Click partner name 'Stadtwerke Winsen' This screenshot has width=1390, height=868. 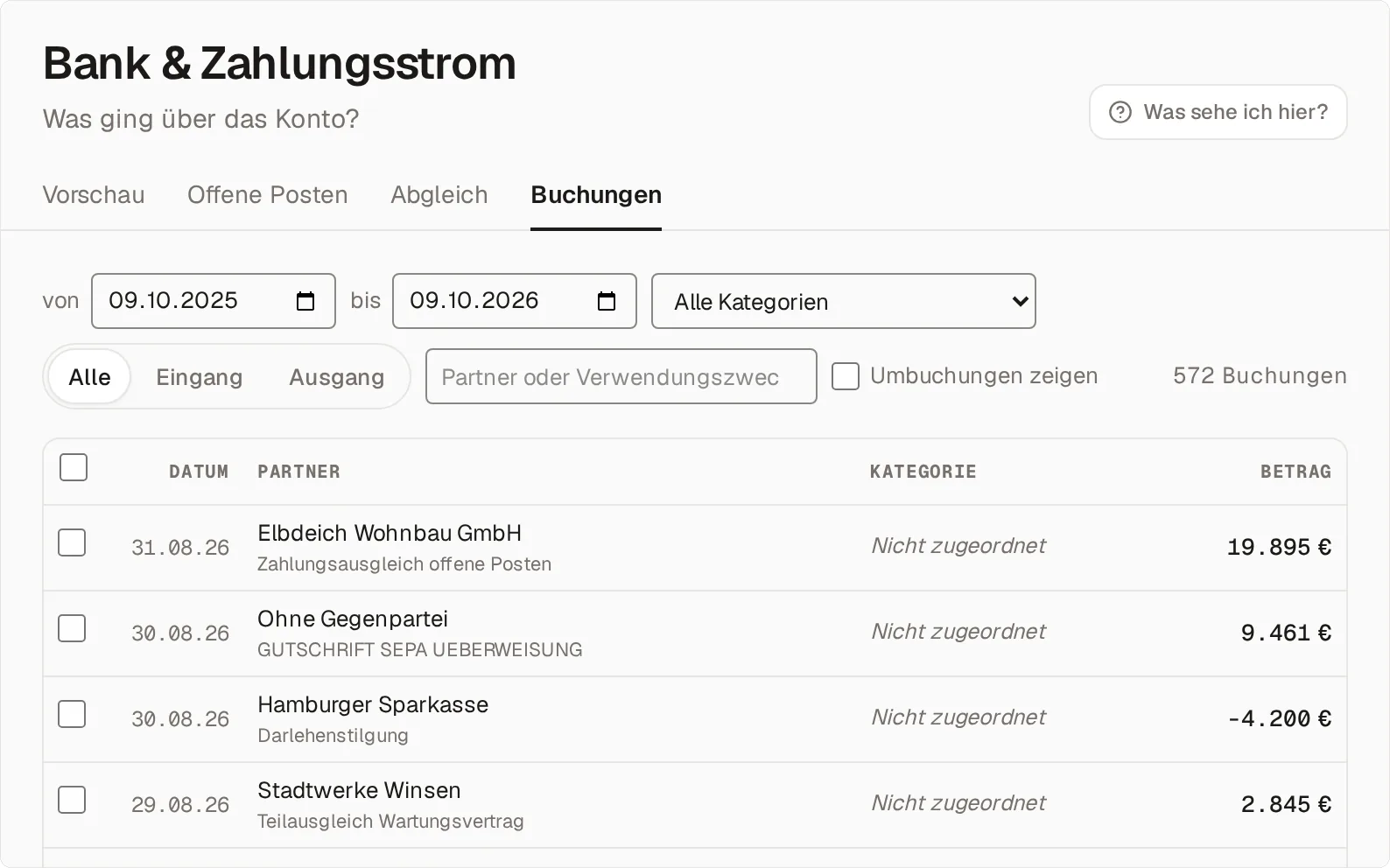pyautogui.click(x=359, y=790)
